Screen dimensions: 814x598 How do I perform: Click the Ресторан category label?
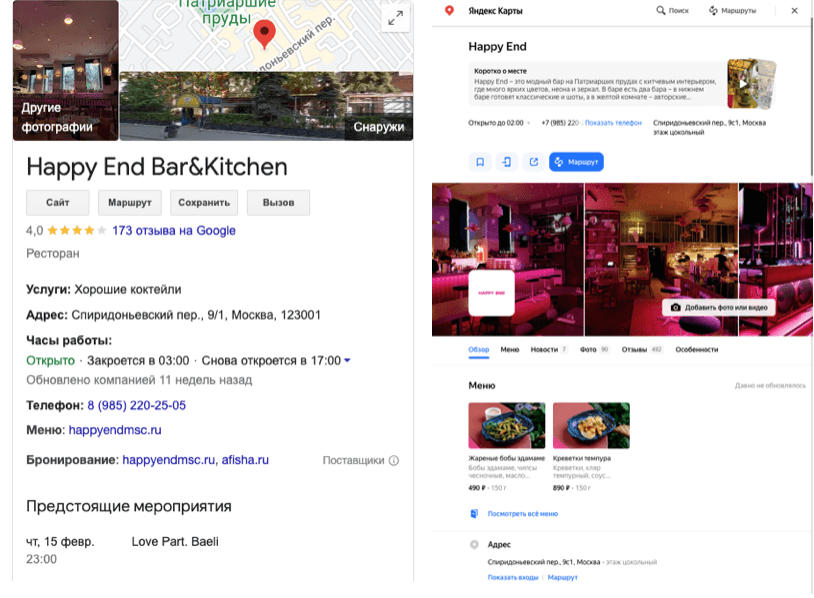pyautogui.click(x=53, y=254)
